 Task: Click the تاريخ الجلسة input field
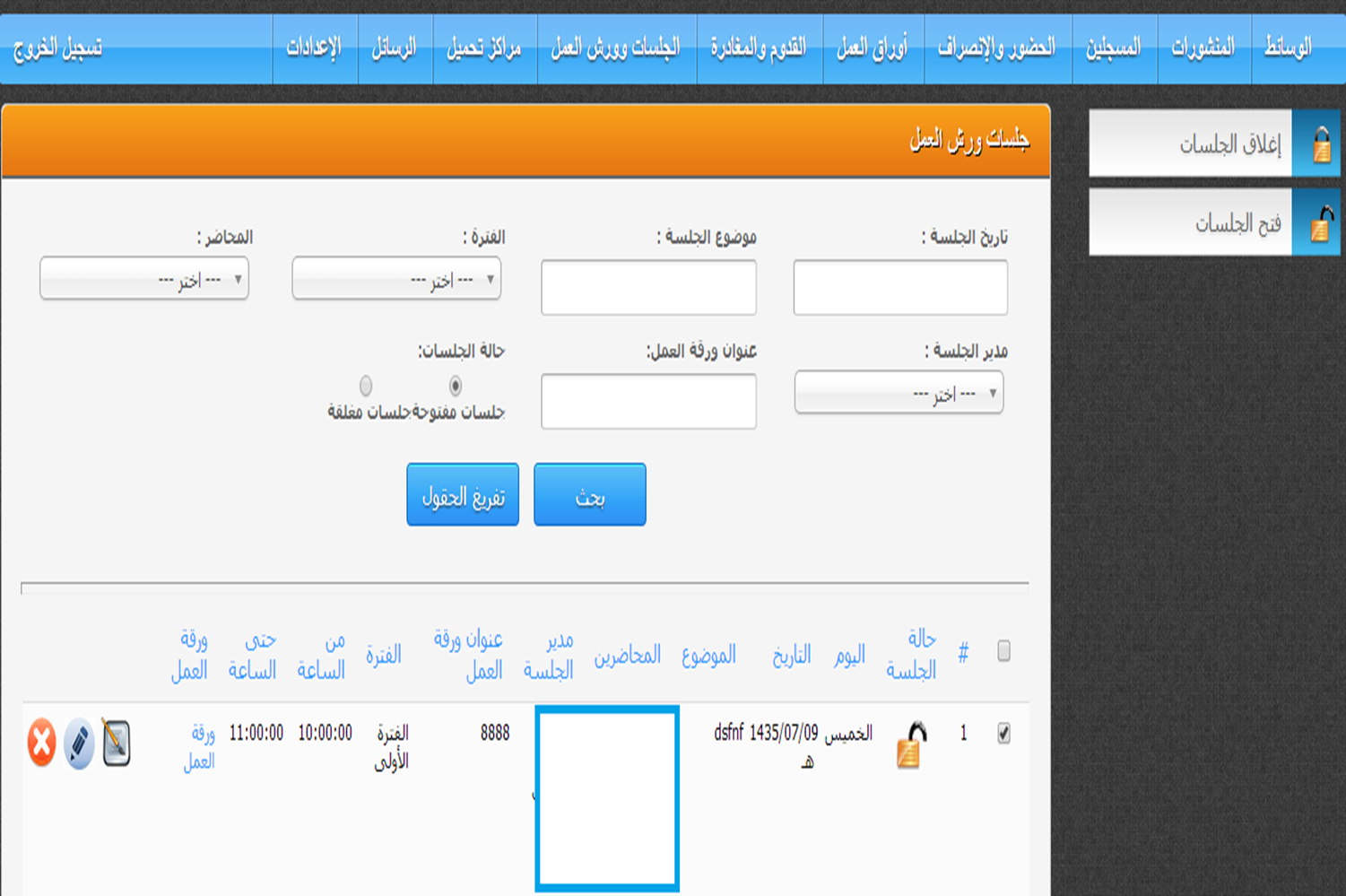tap(900, 288)
